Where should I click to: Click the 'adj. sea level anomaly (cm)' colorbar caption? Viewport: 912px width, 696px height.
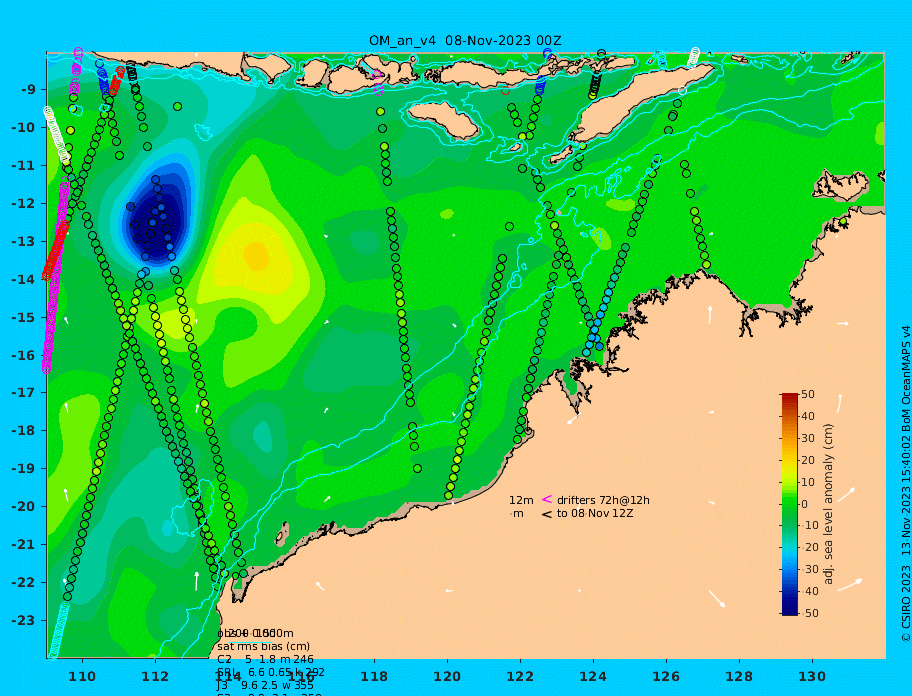828,504
